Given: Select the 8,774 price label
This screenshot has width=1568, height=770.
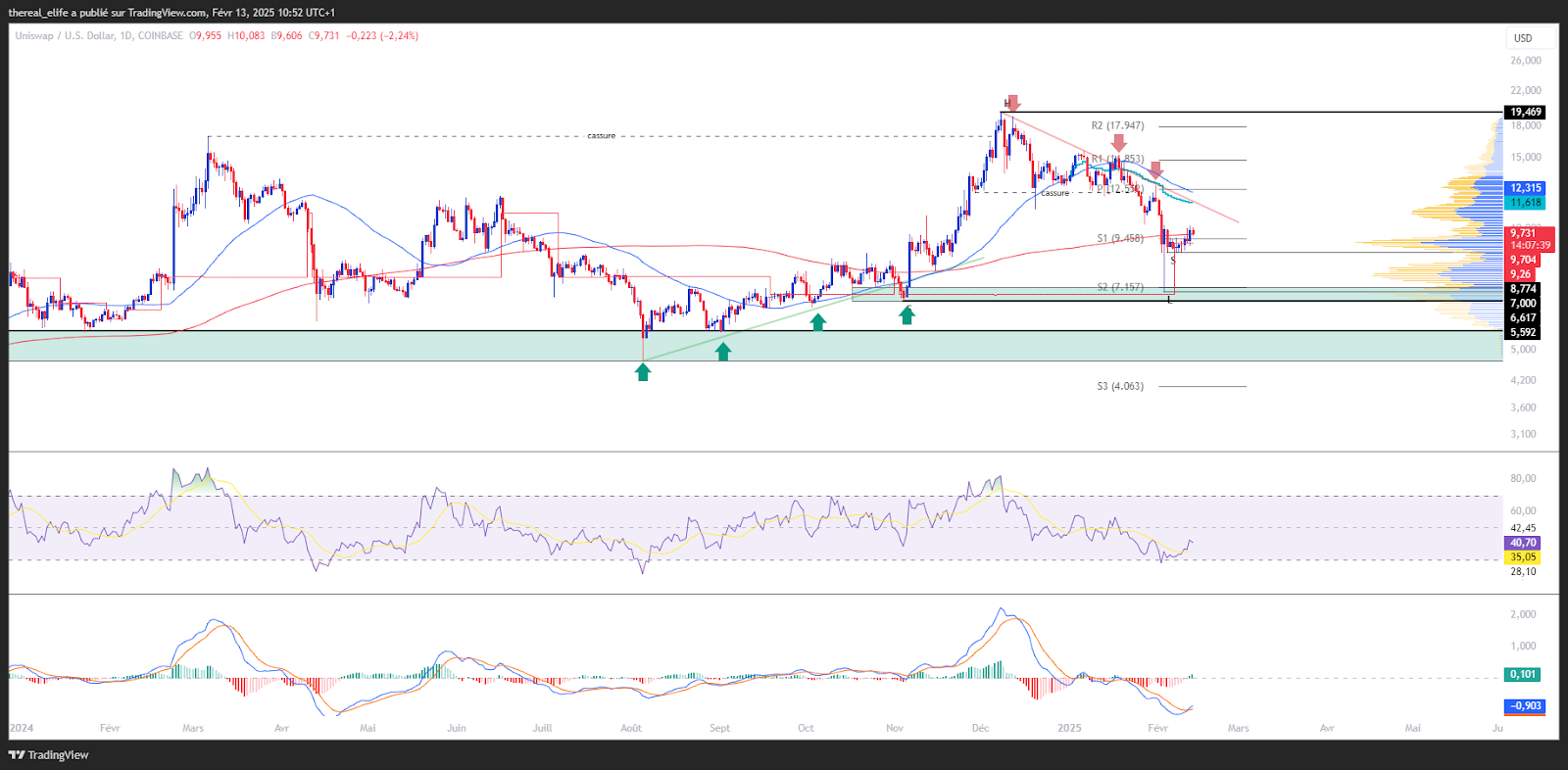Looking at the screenshot, I should 1523,289.
